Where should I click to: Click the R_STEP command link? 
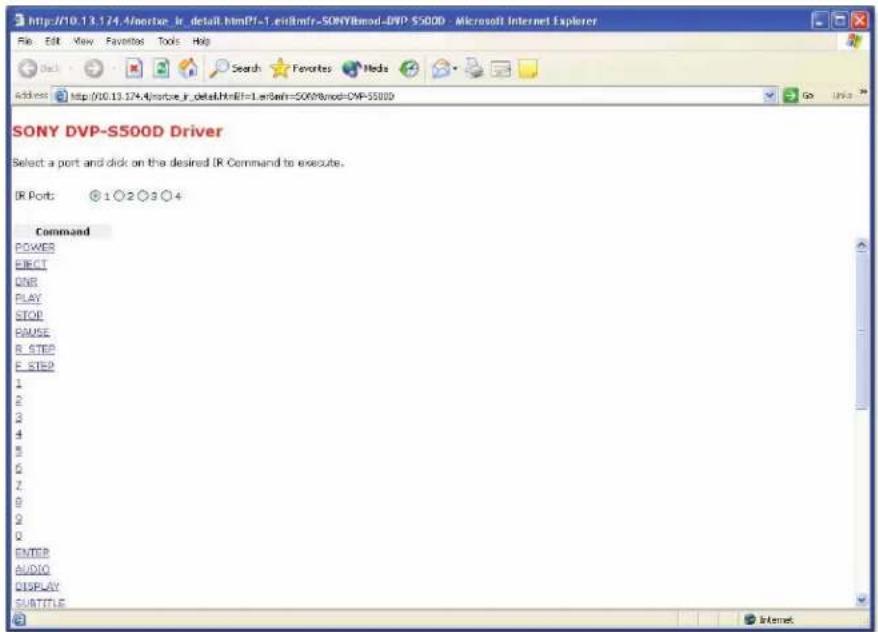[35, 349]
